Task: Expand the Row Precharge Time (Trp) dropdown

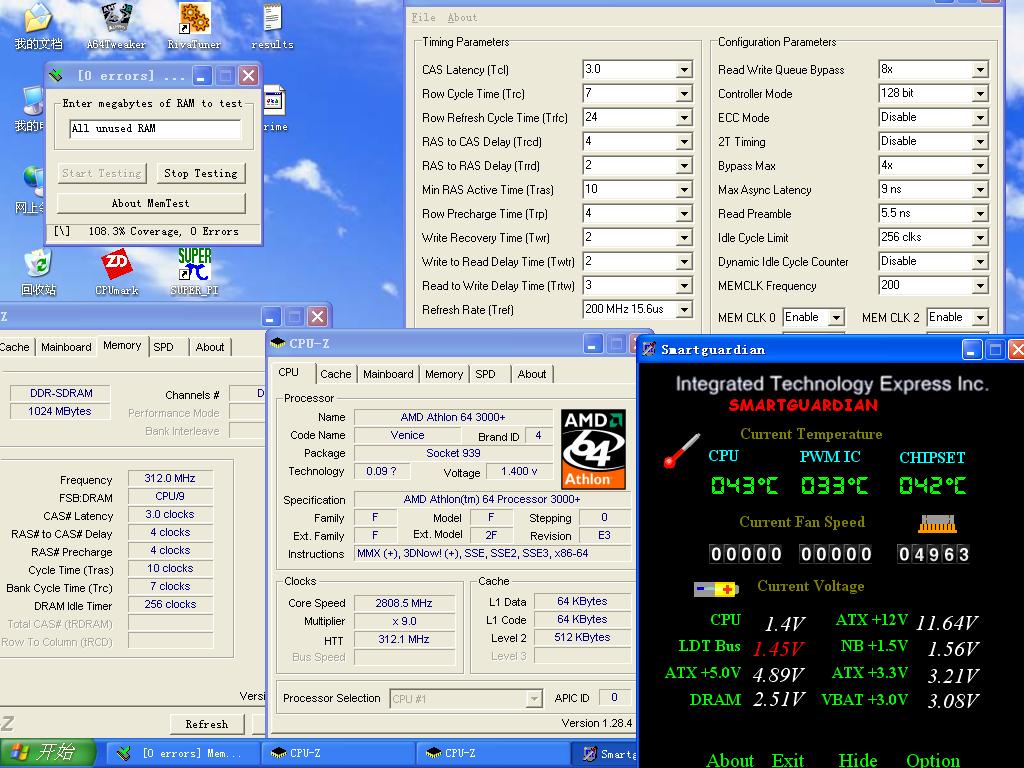Action: coord(684,214)
